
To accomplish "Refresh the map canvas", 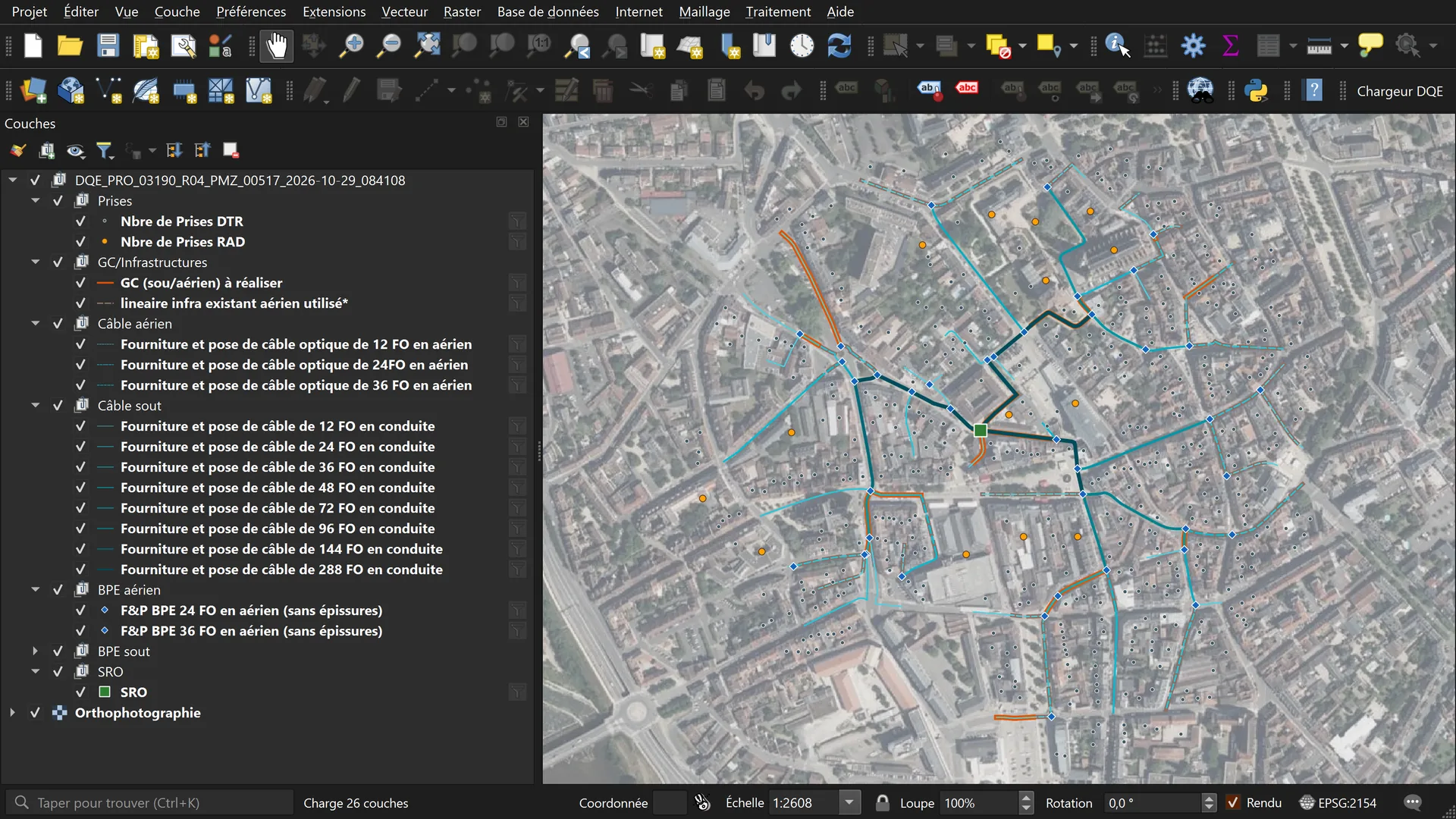I will pyautogui.click(x=839, y=45).
